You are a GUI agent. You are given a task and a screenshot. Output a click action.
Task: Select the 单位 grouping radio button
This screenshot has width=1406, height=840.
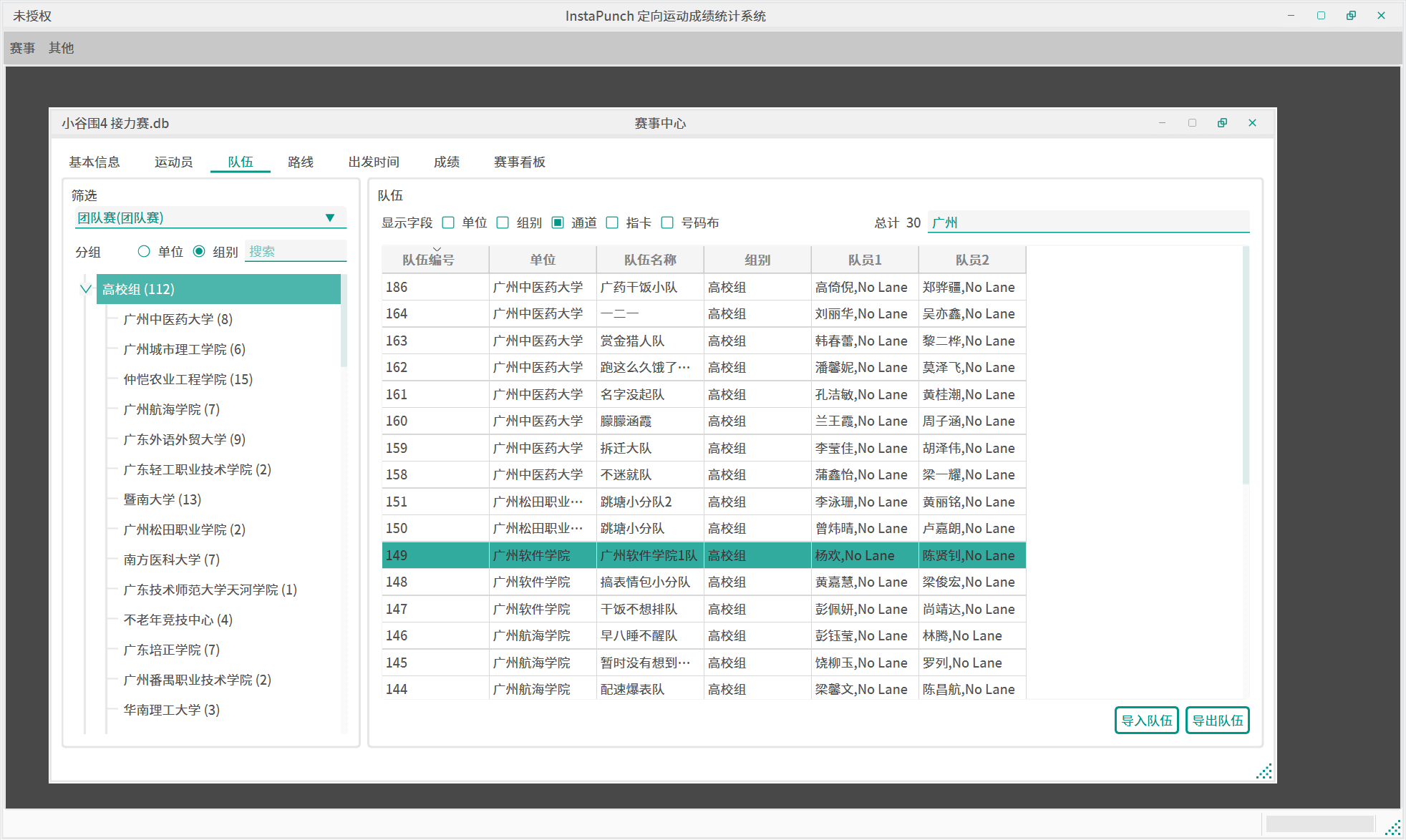pos(144,252)
